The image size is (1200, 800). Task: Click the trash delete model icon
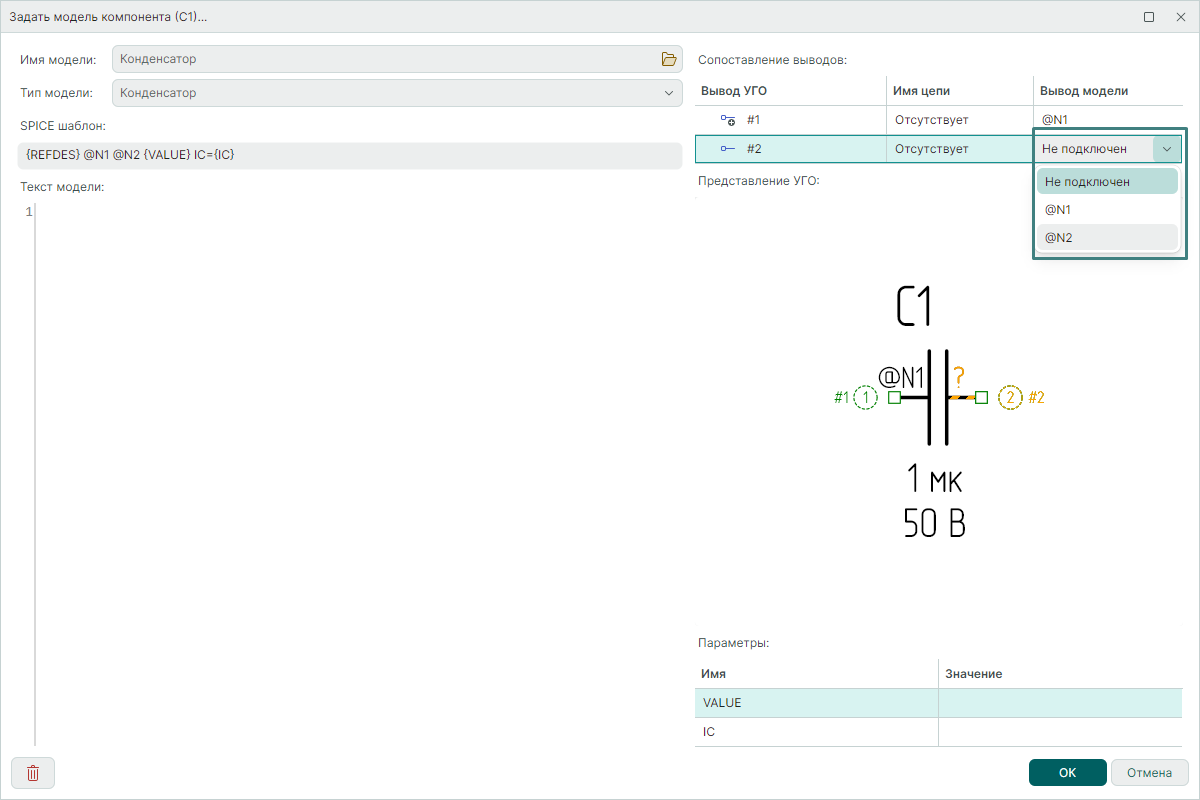[33, 773]
